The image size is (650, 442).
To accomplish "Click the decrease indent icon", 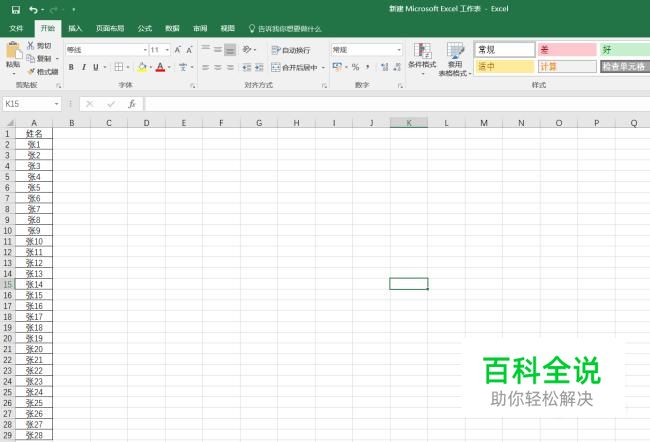I will click(x=247, y=67).
